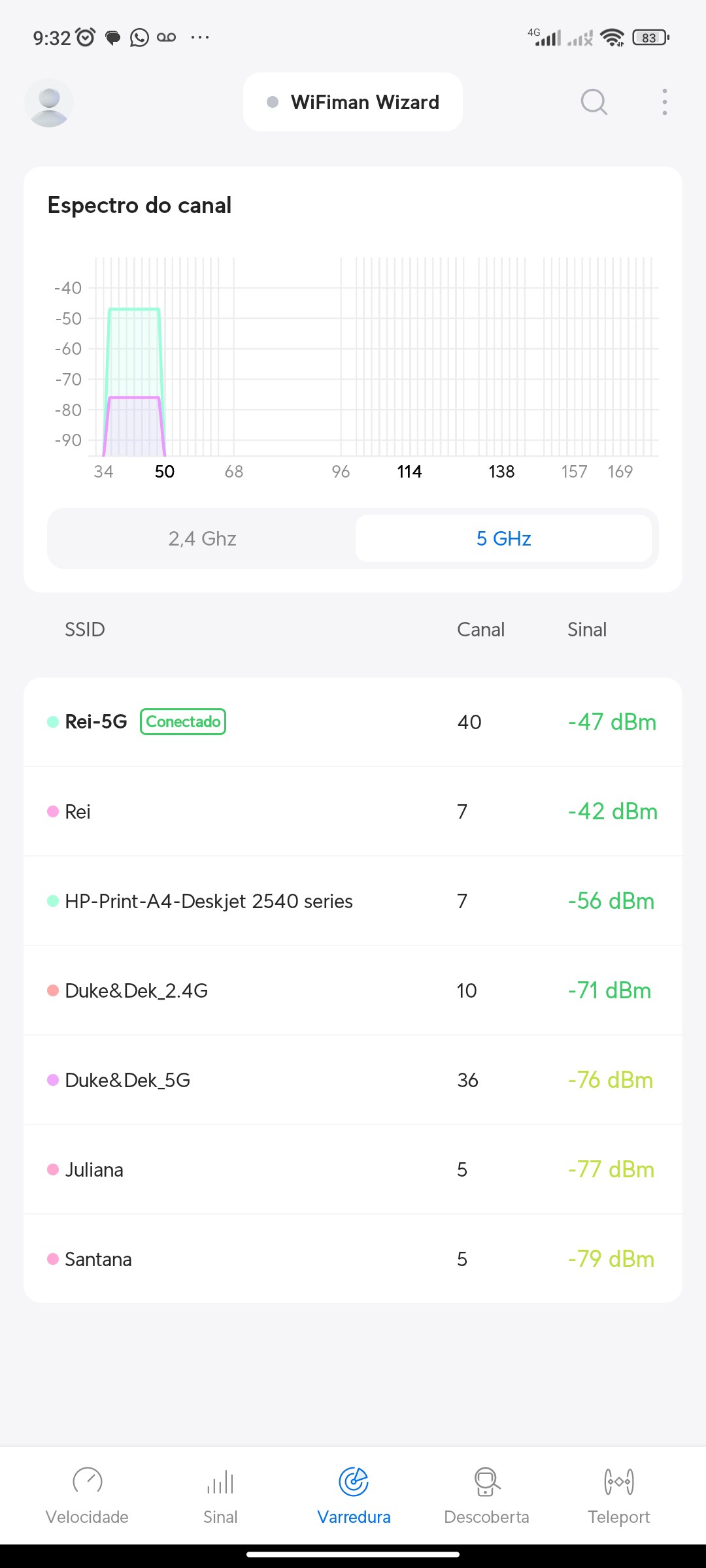Screen dimensions: 706x1568
Task: Tap the search magnifier icon
Action: coord(594,103)
